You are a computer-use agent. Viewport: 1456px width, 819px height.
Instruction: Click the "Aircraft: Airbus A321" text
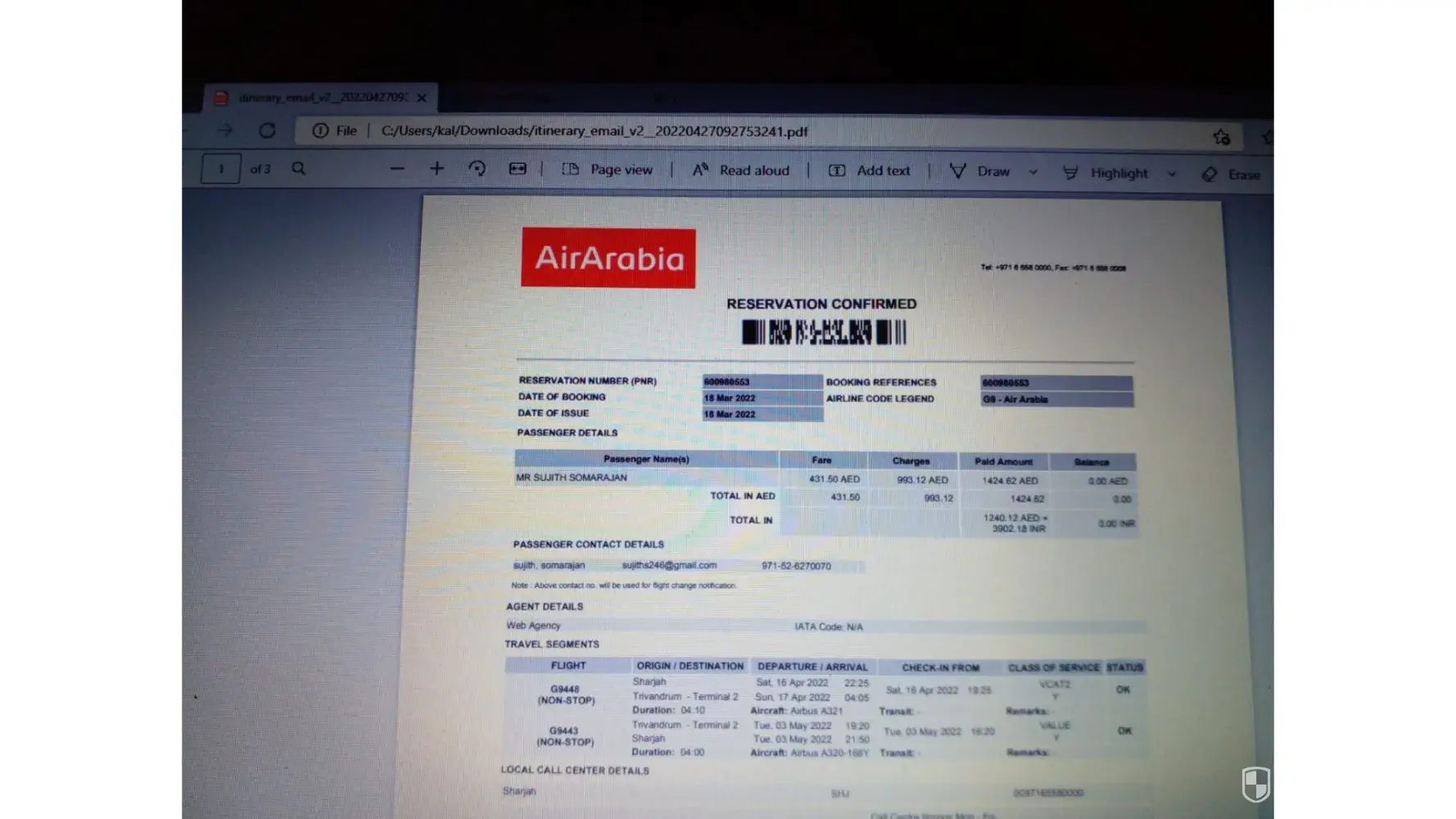tap(796, 711)
